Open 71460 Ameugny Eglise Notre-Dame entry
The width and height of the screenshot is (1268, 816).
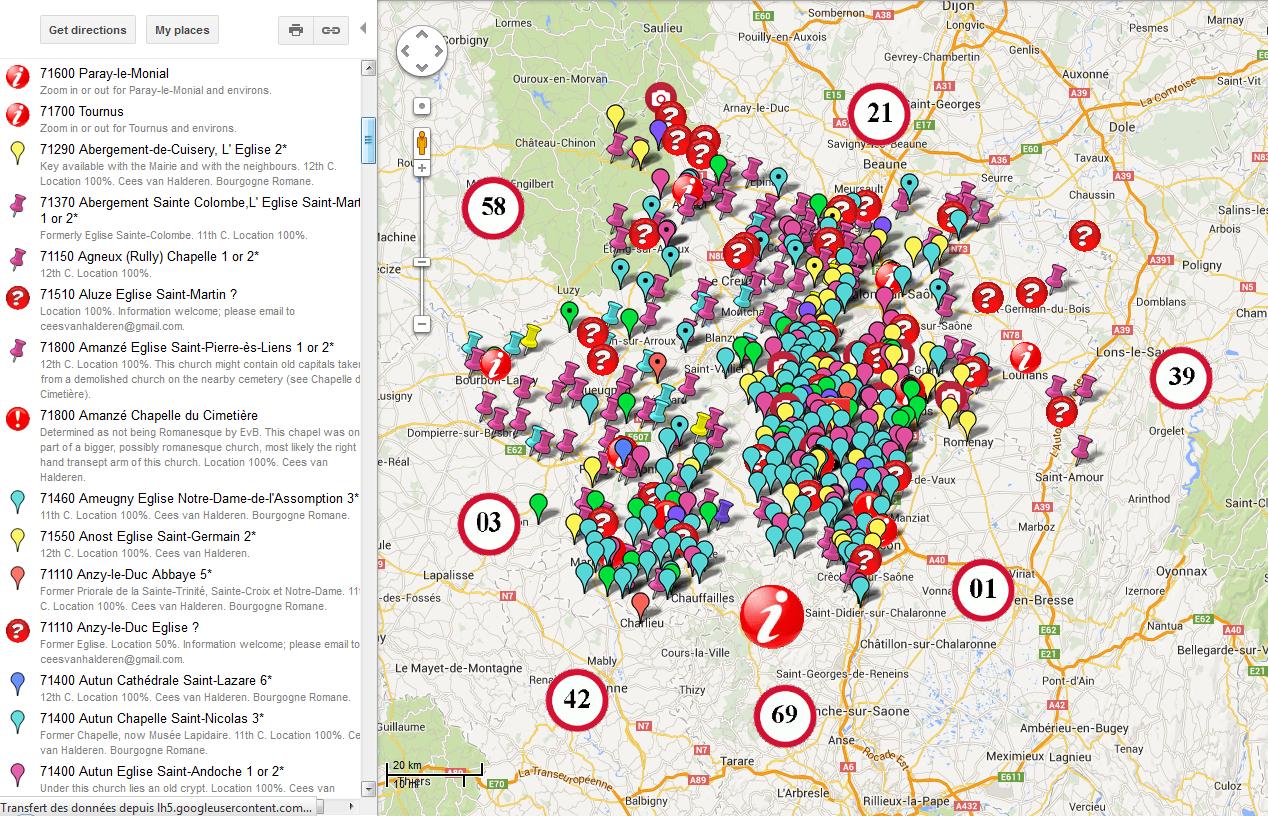pyautogui.click(x=200, y=498)
